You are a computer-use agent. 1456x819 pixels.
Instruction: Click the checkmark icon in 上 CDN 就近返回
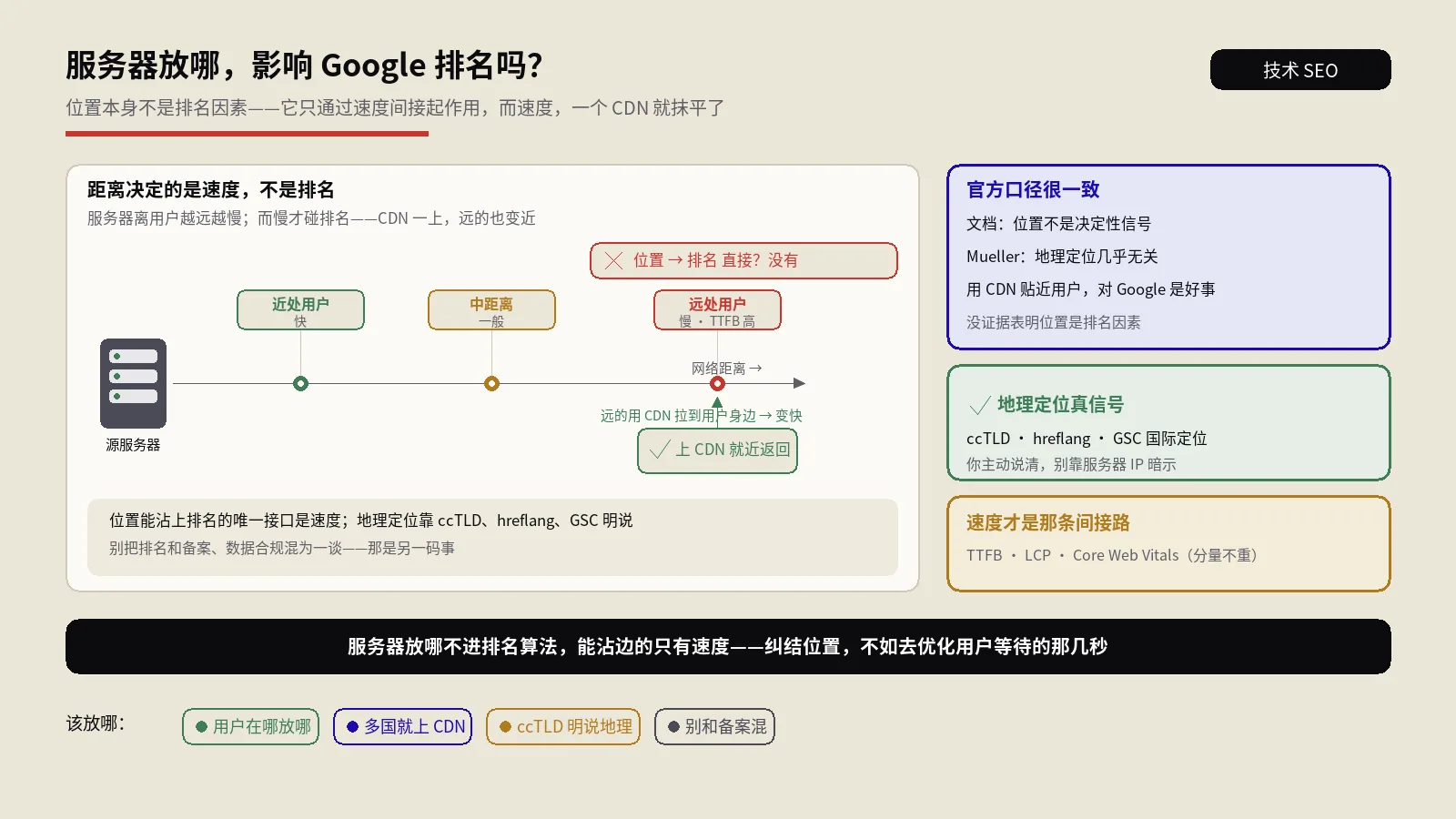(660, 450)
